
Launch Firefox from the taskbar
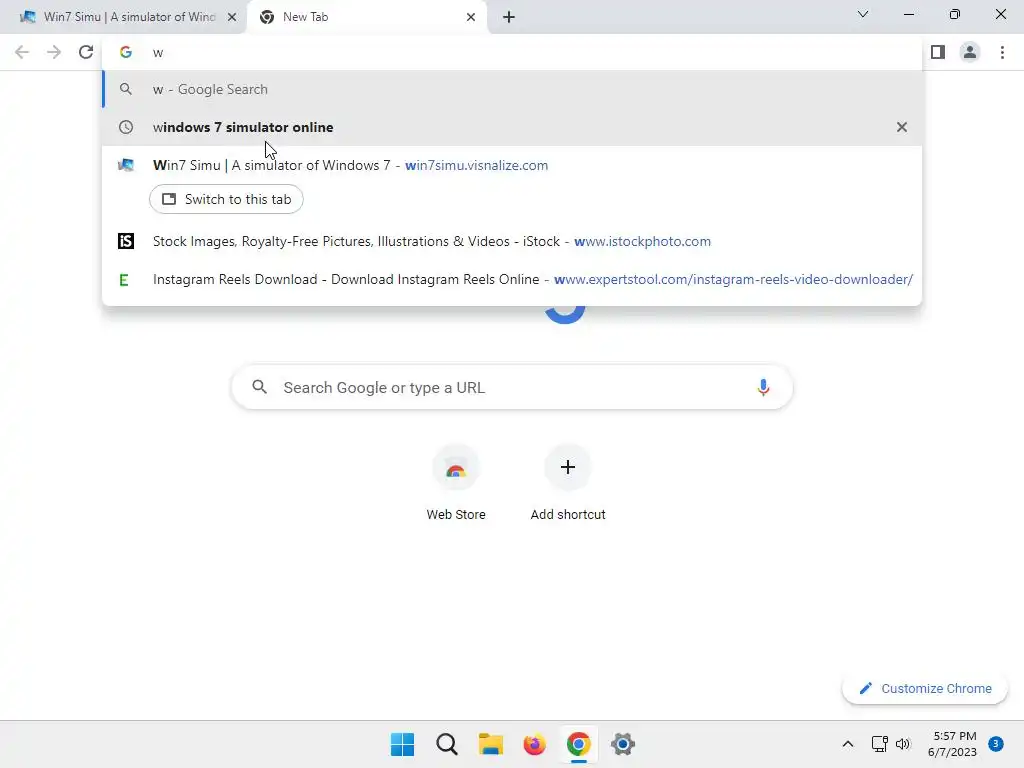(x=534, y=744)
